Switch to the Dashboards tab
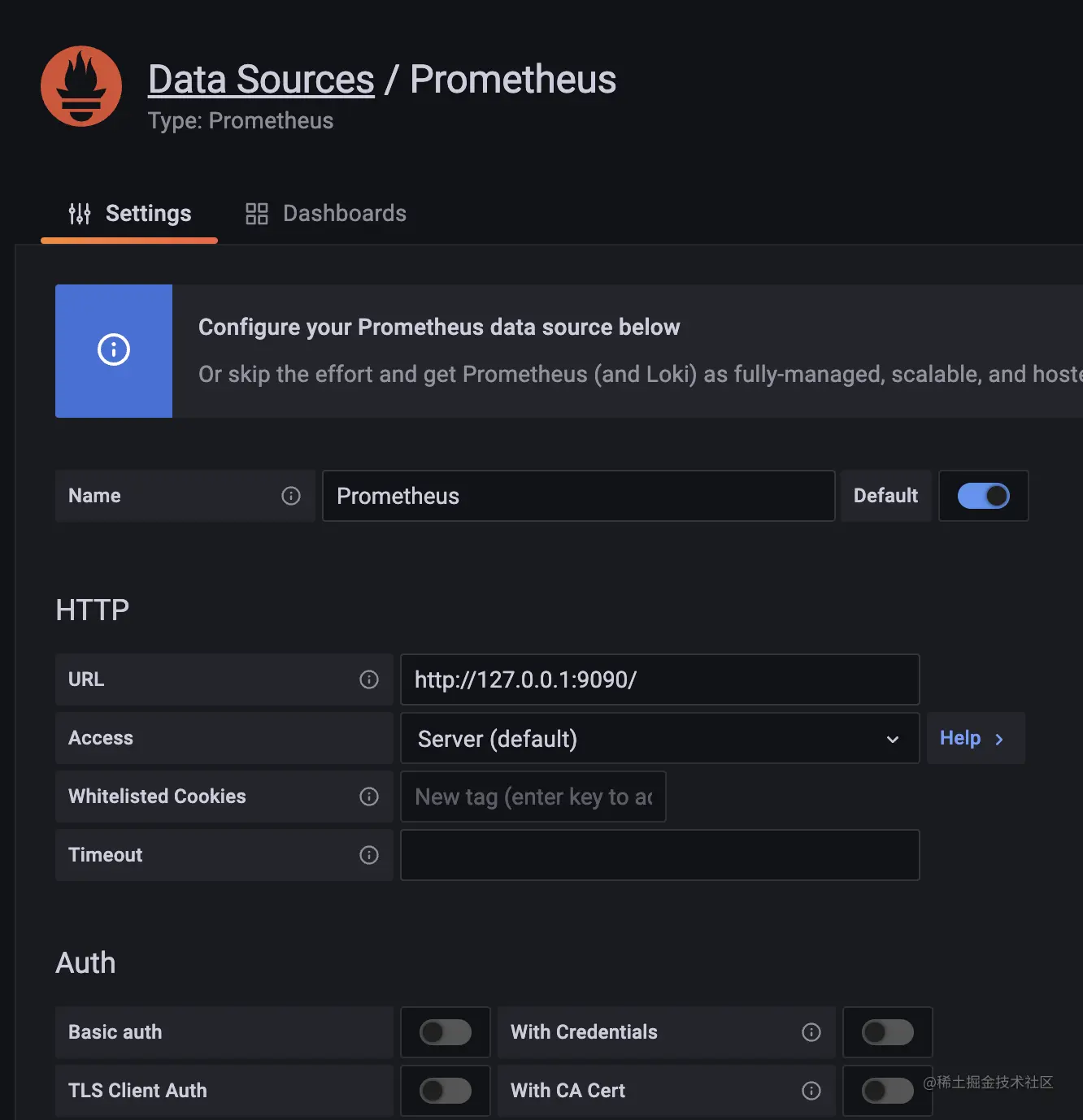Viewport: 1083px width, 1120px height. point(326,214)
